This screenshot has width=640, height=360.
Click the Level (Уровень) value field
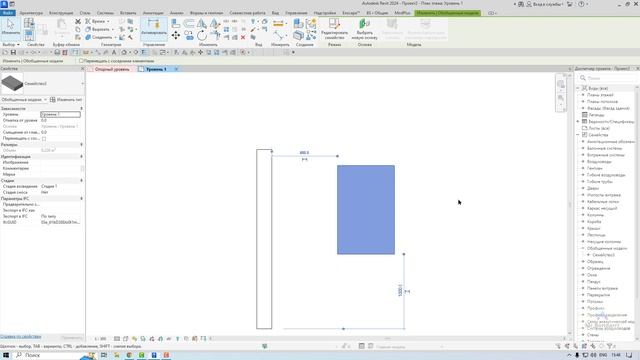pyautogui.click(x=60, y=115)
